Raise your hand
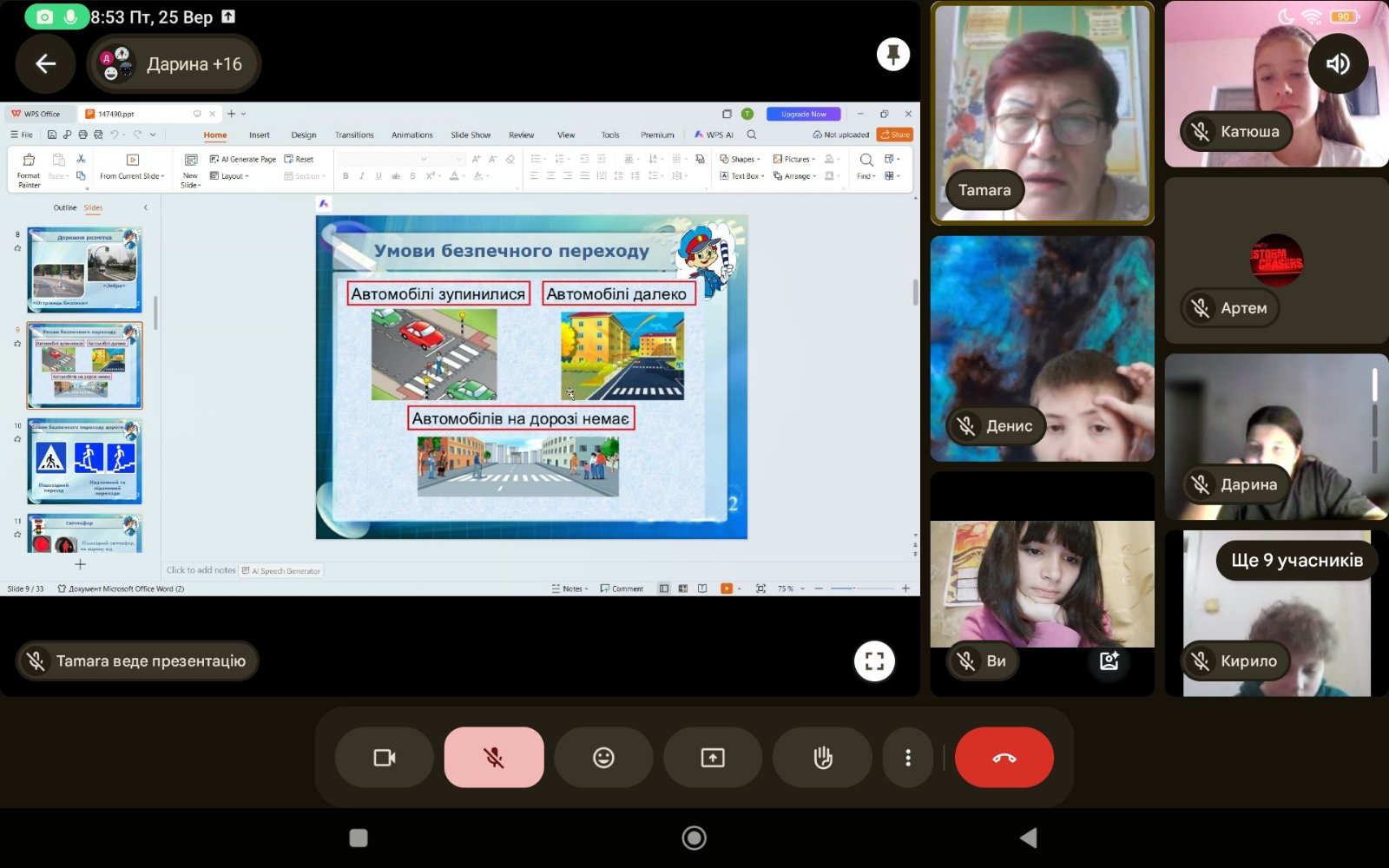1389x868 pixels. click(x=822, y=758)
